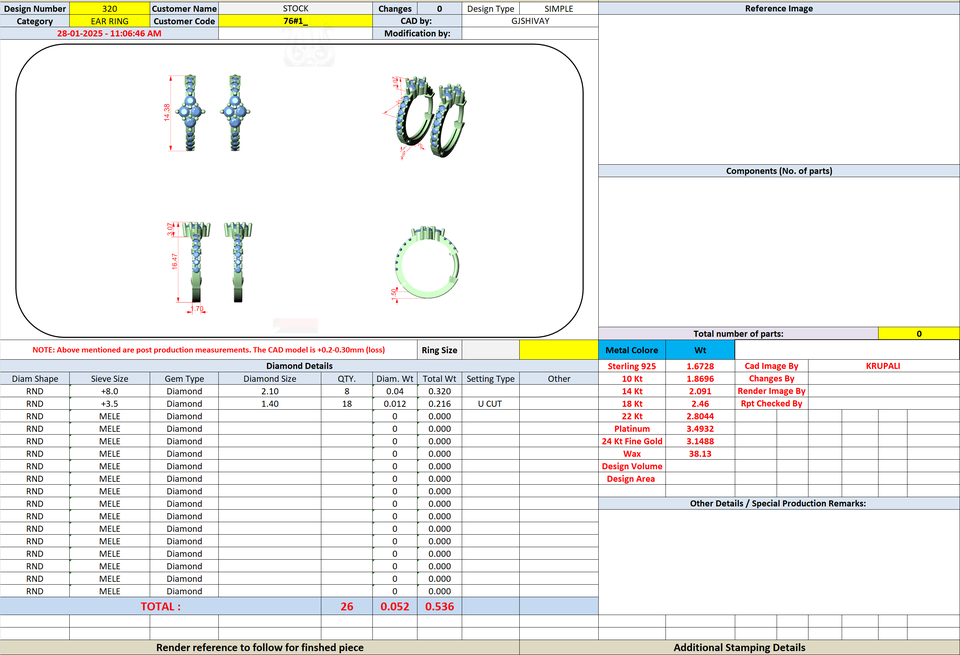Select 14 Kt weight 2.091
This screenshot has height=655, width=960.
(x=700, y=391)
